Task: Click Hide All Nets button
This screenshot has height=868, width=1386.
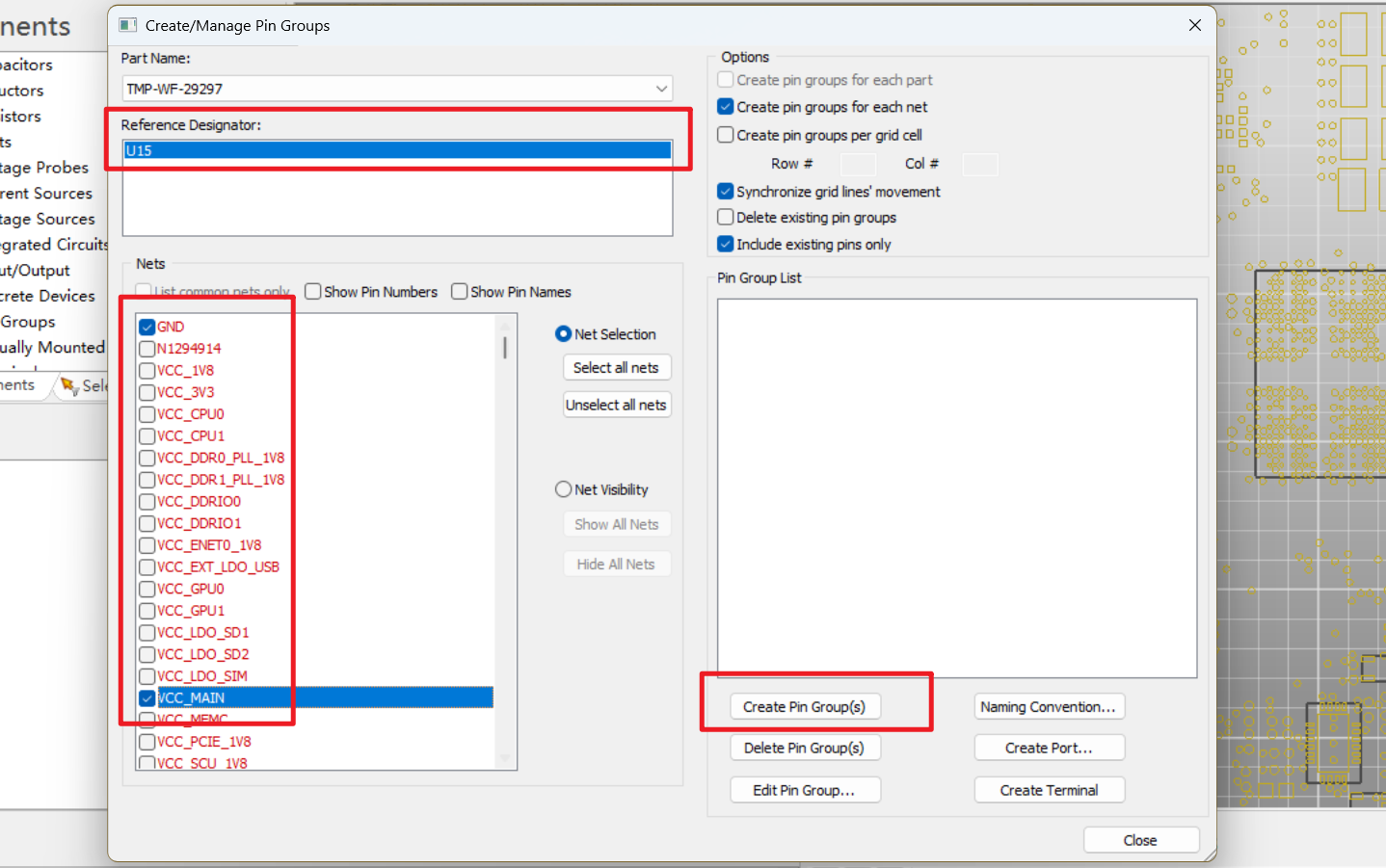Action: pyautogui.click(x=617, y=565)
